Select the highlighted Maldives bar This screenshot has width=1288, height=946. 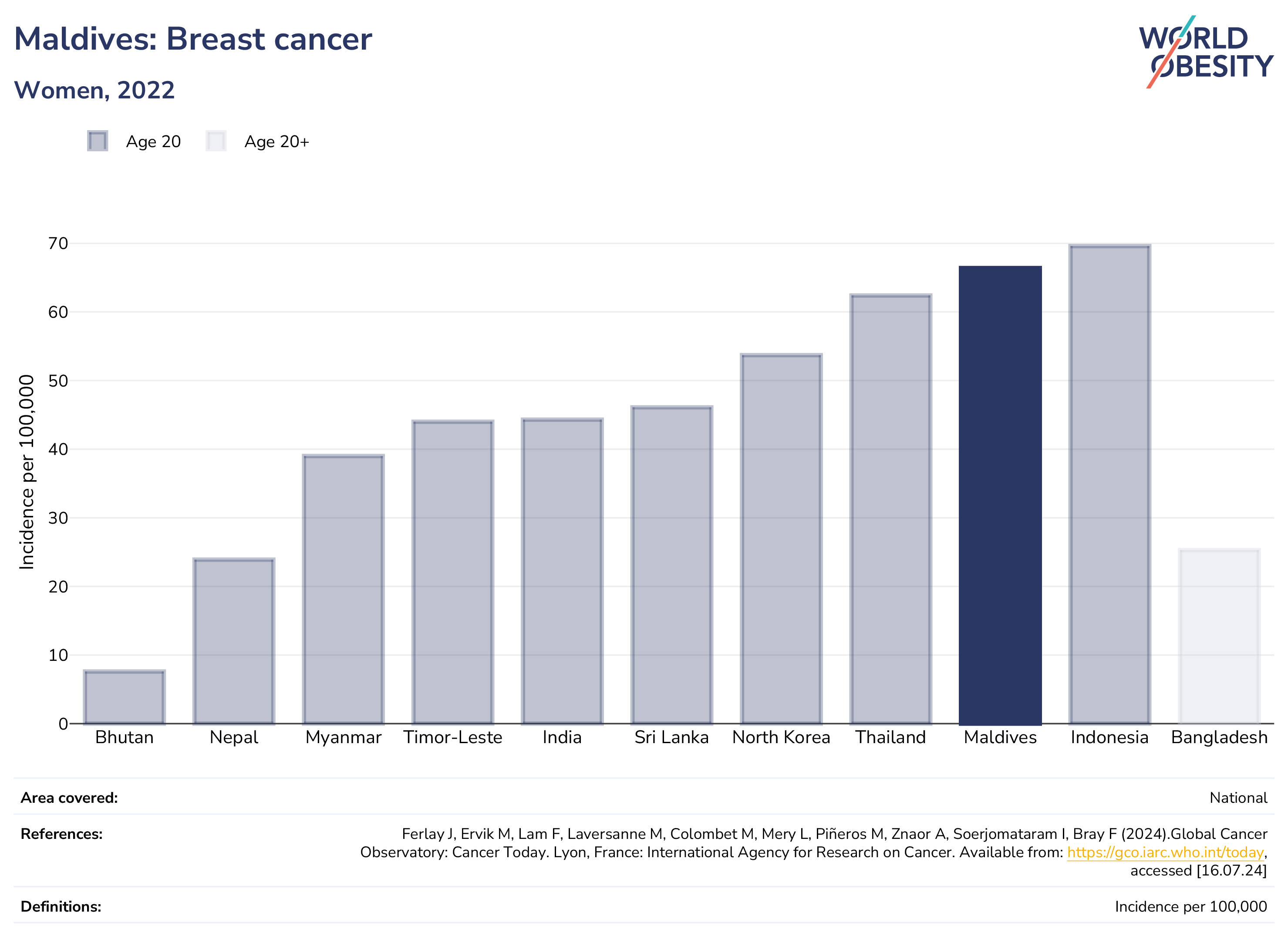(1000, 495)
